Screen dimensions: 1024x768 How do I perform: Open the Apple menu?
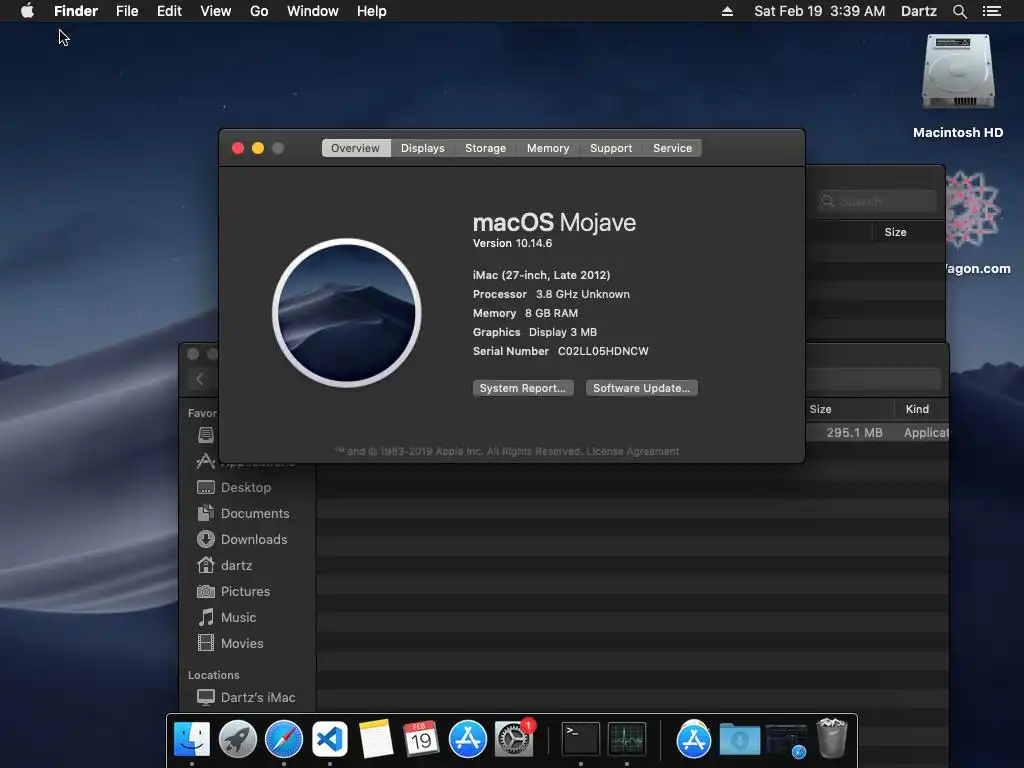(27, 11)
